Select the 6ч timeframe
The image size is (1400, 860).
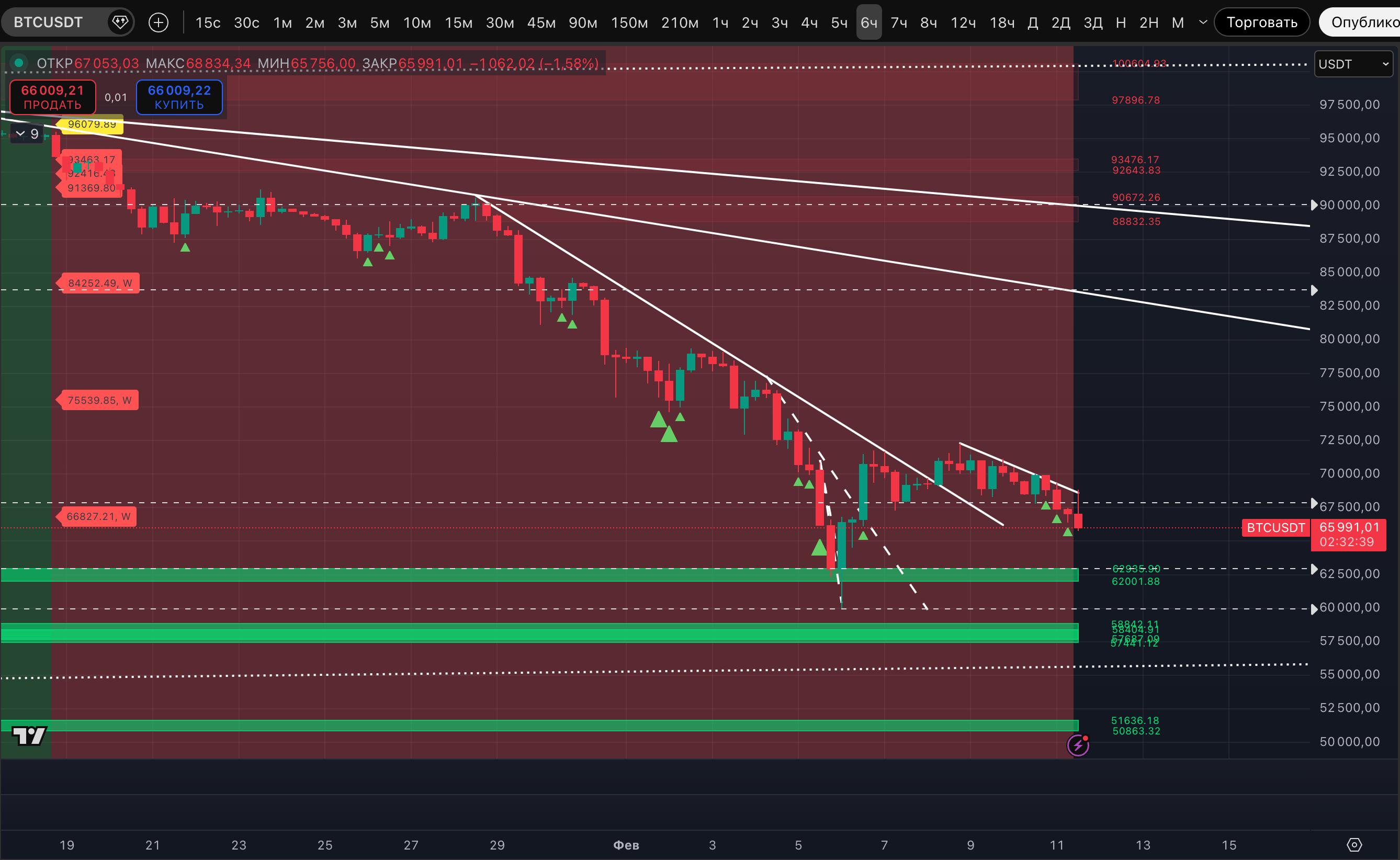[868, 22]
